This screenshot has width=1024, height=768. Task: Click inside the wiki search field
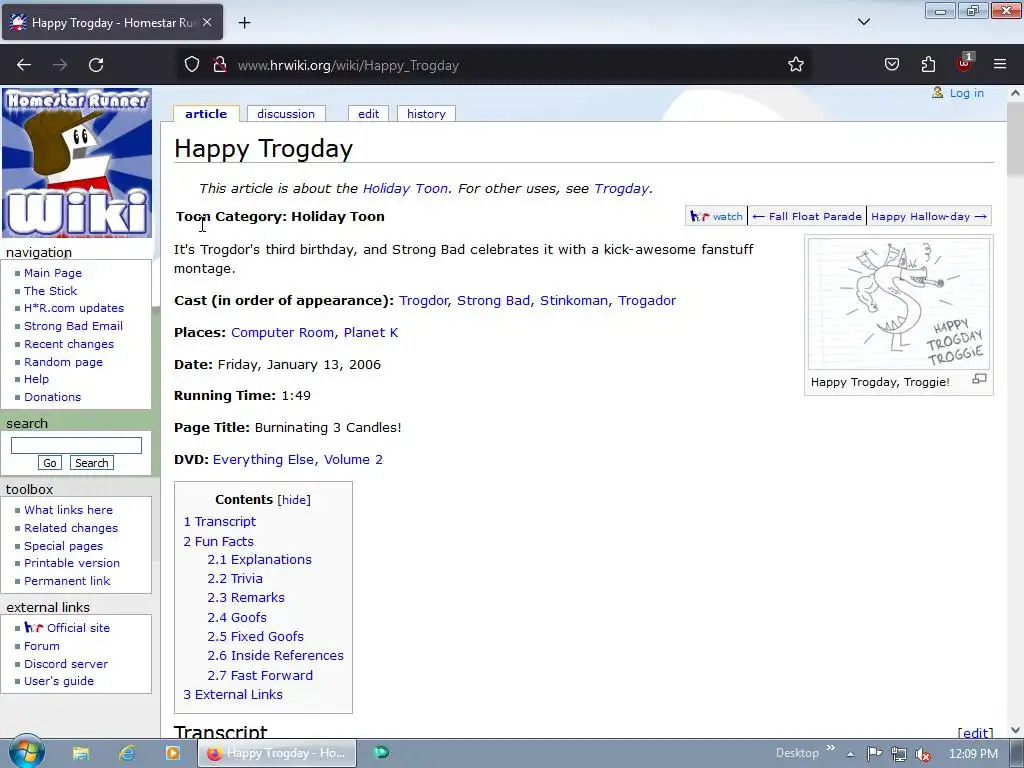tap(76, 445)
